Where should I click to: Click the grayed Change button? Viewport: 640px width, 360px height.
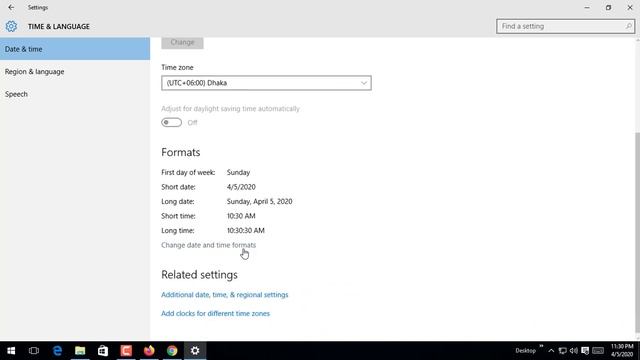pos(182,42)
